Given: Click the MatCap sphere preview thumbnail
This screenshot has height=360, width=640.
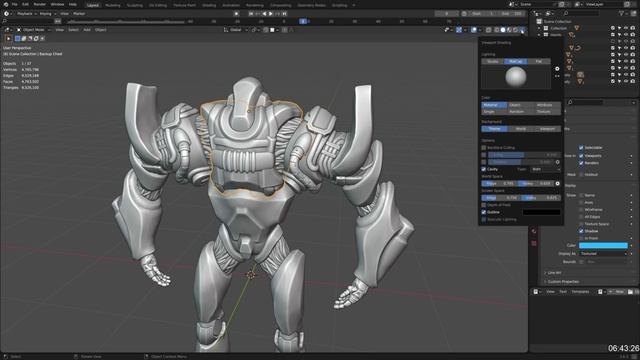Looking at the screenshot, I should coord(516,77).
